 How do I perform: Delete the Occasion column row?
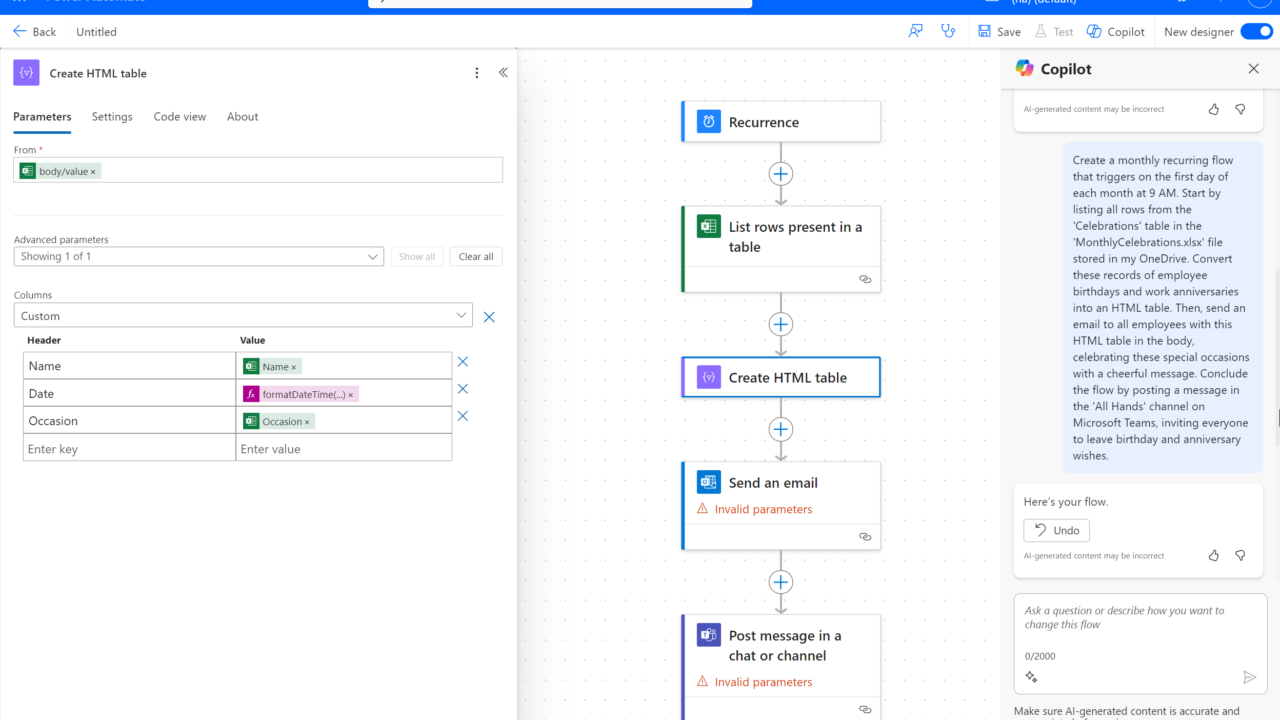click(x=463, y=416)
